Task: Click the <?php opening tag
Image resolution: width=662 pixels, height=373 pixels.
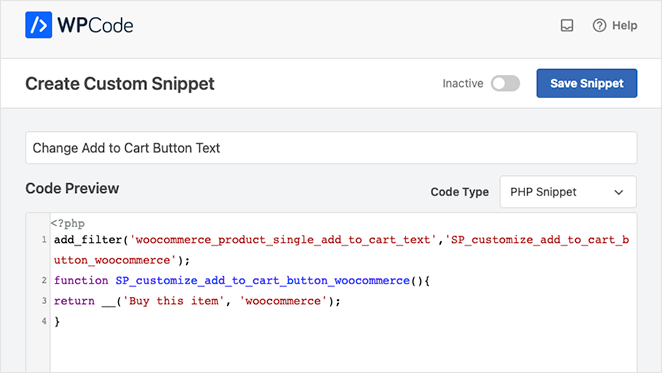Action: [x=68, y=223]
